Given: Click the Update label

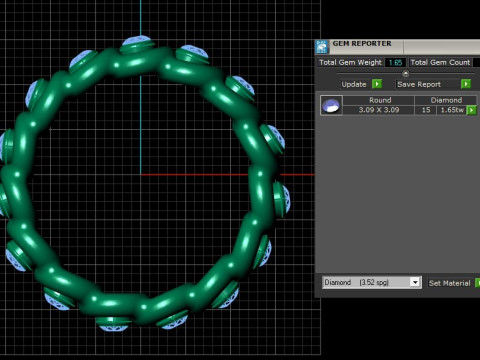Looking at the screenshot, I should pos(354,84).
